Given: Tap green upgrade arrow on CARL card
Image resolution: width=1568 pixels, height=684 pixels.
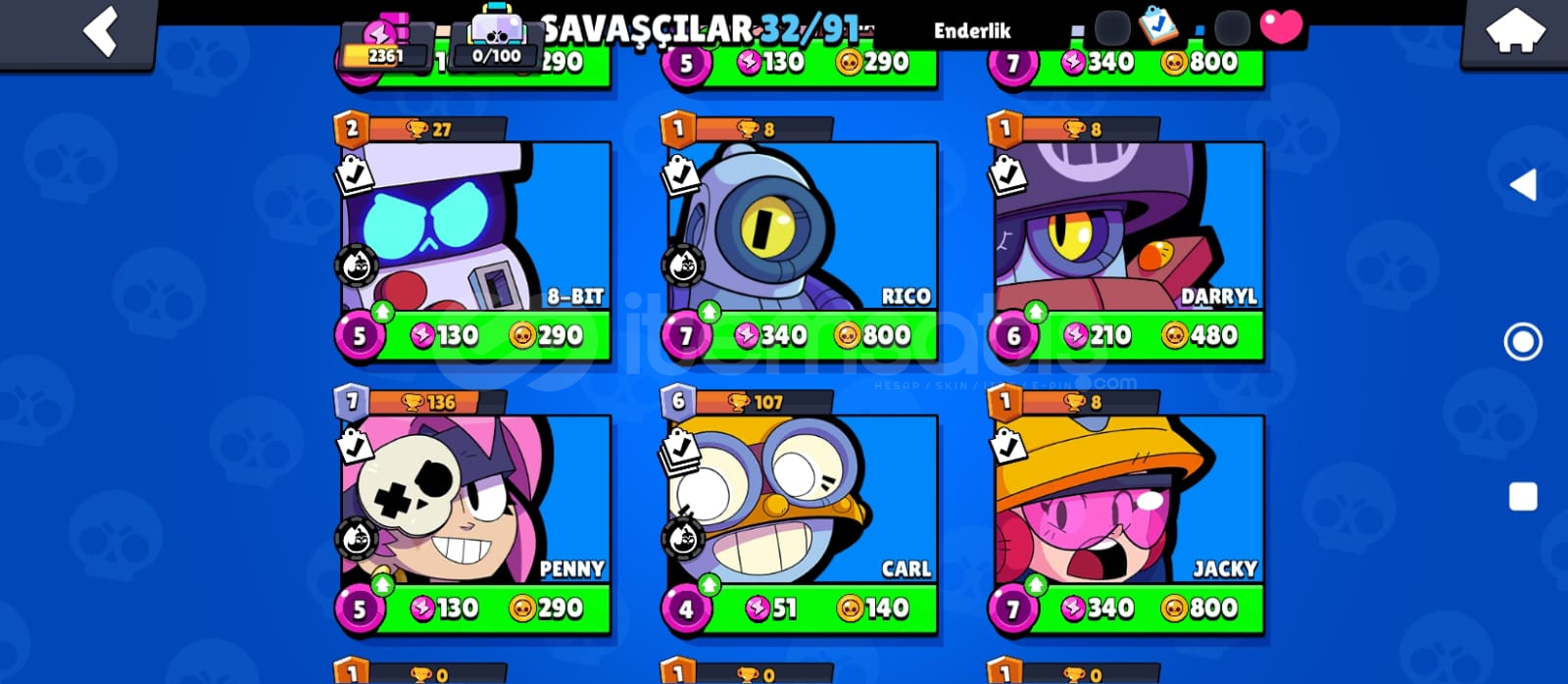Looking at the screenshot, I should pos(709,585).
